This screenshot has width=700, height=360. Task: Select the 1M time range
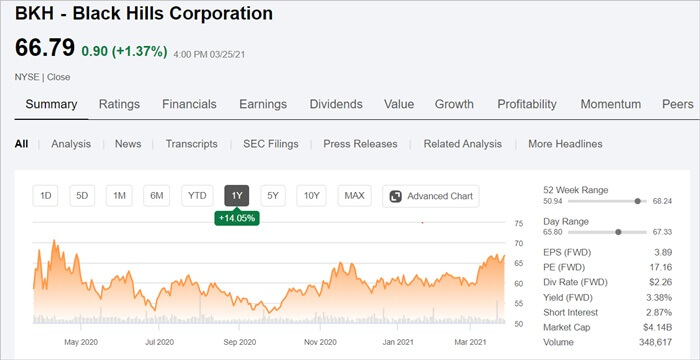[119, 196]
